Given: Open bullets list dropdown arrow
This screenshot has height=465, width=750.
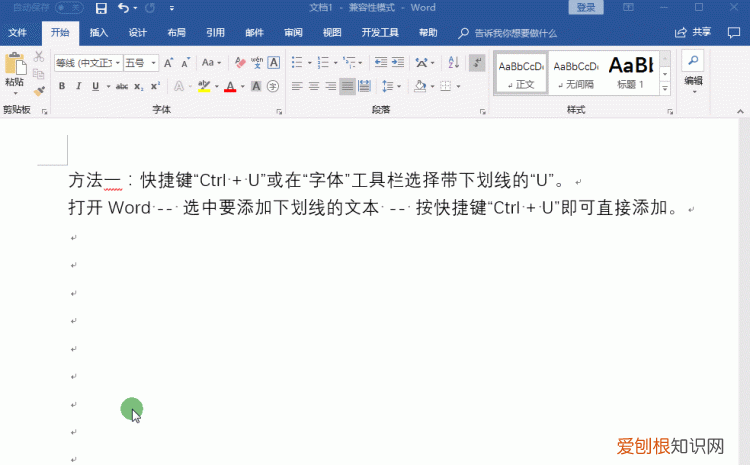Looking at the screenshot, I should (x=309, y=63).
